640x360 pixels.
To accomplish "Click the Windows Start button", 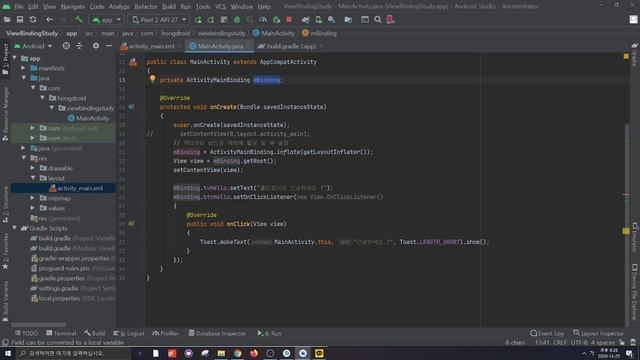I will (8, 353).
